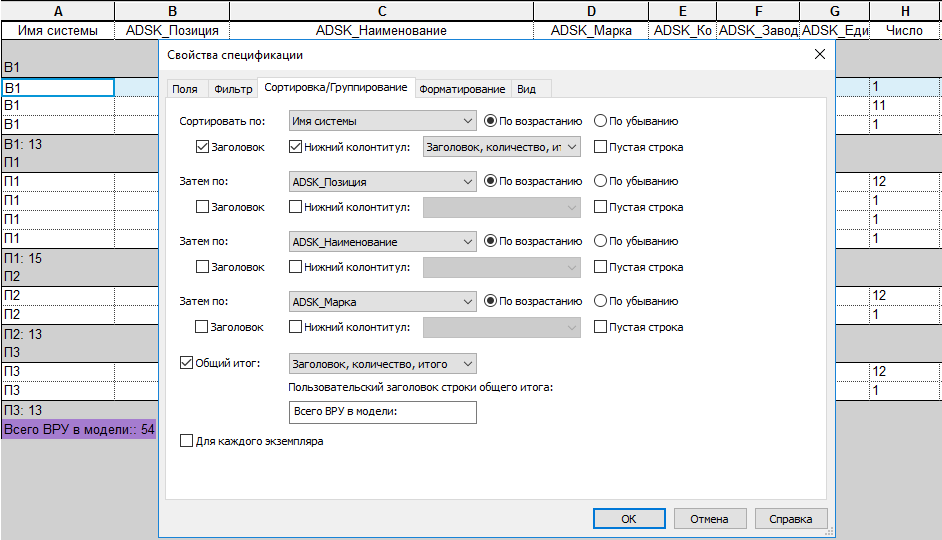Close the Свойства спецификации dialog

(819, 54)
